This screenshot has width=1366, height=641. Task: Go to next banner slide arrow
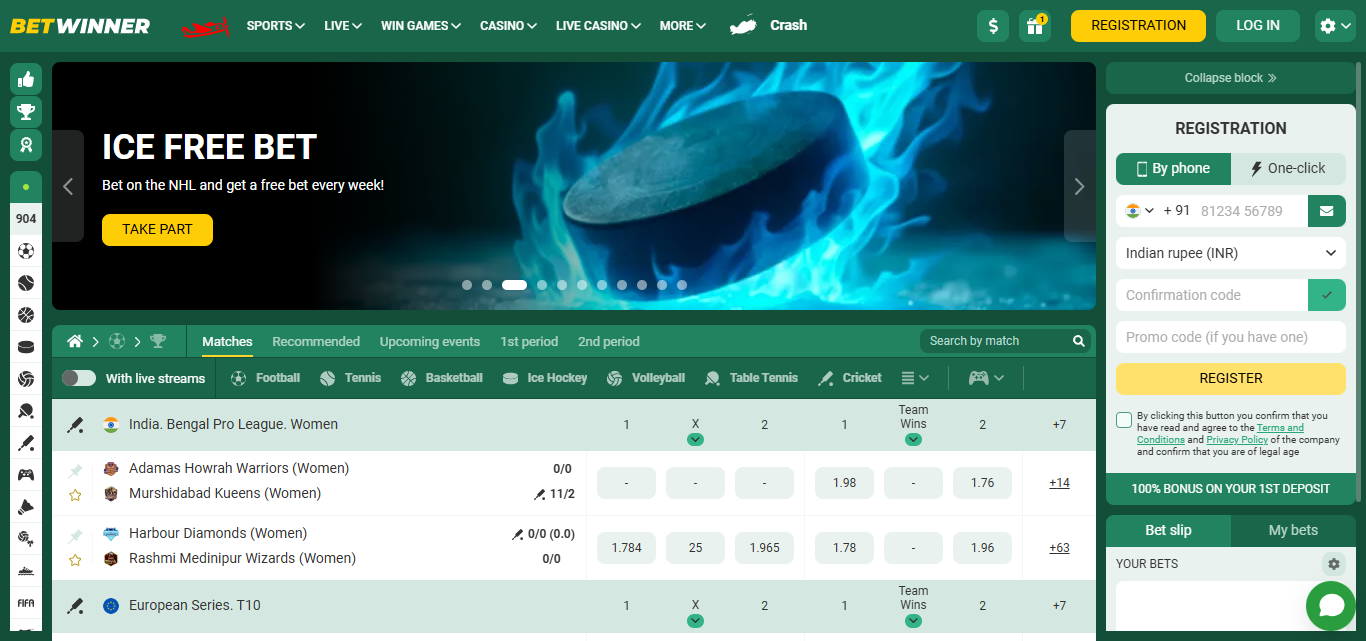(x=1079, y=186)
